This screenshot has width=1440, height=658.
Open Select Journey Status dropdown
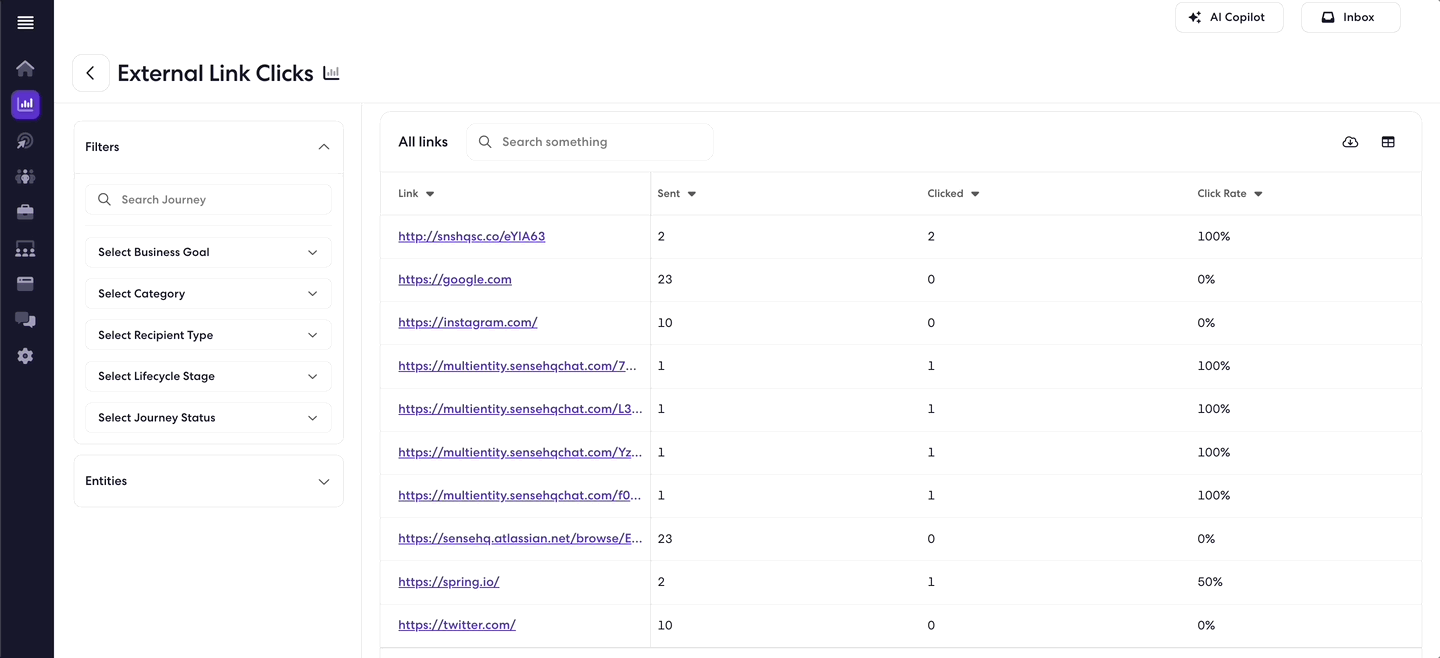click(208, 418)
